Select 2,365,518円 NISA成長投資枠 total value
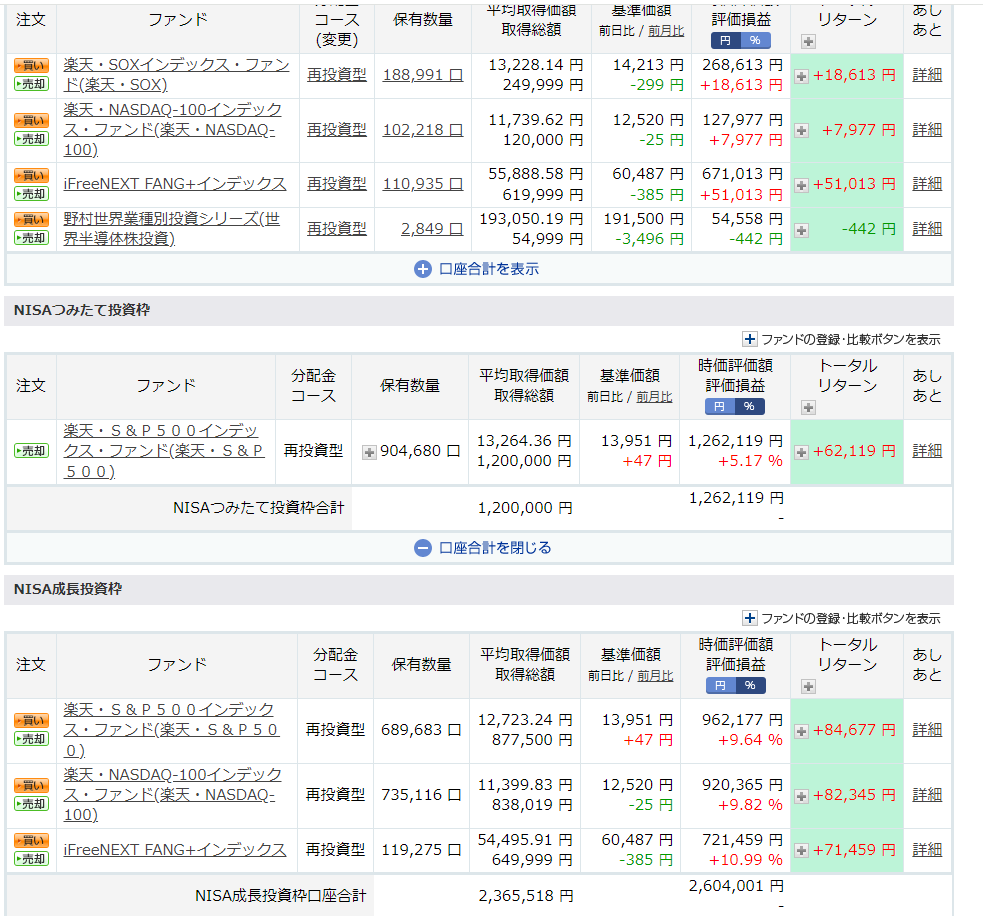The image size is (983, 916). point(525,896)
